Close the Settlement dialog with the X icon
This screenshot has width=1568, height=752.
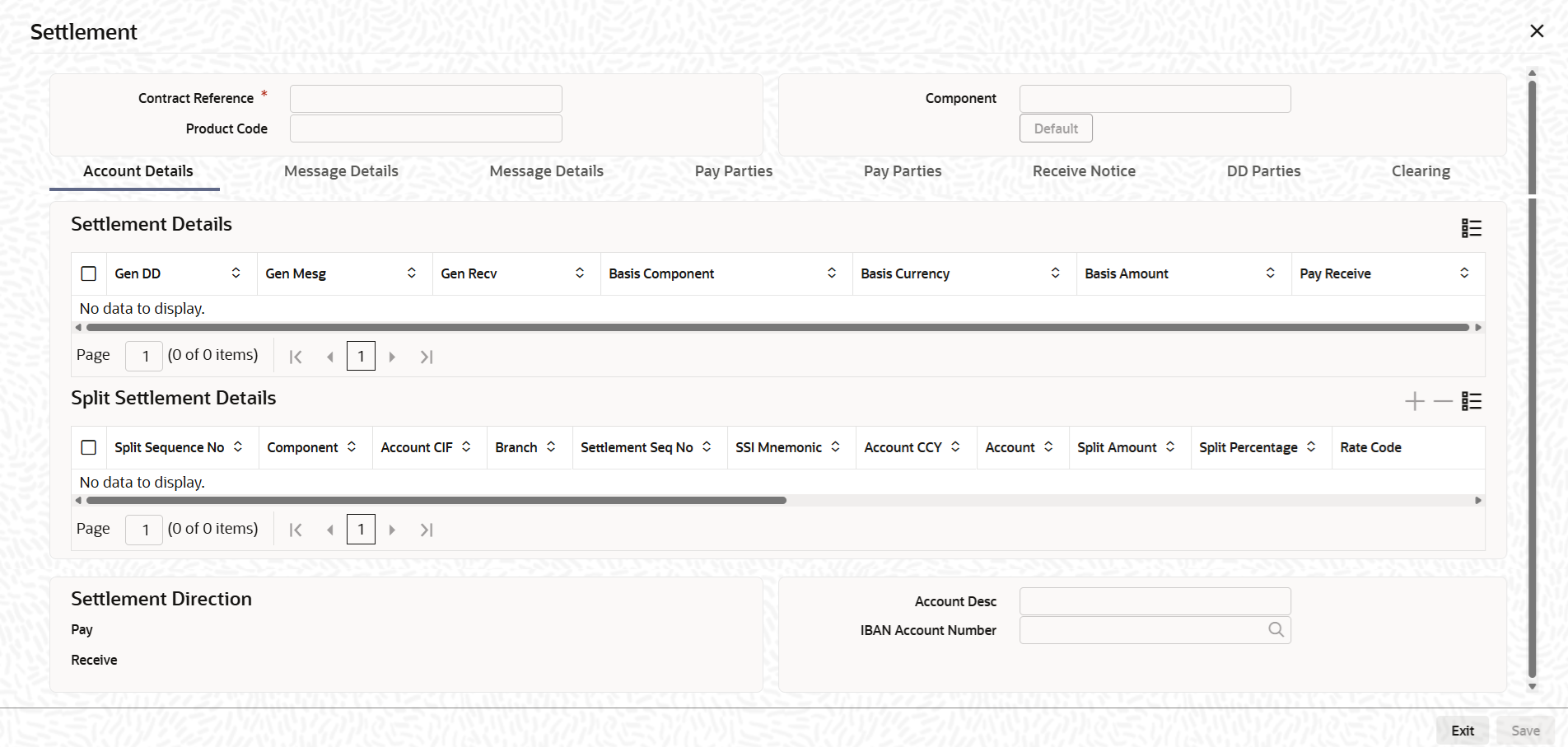tap(1537, 31)
